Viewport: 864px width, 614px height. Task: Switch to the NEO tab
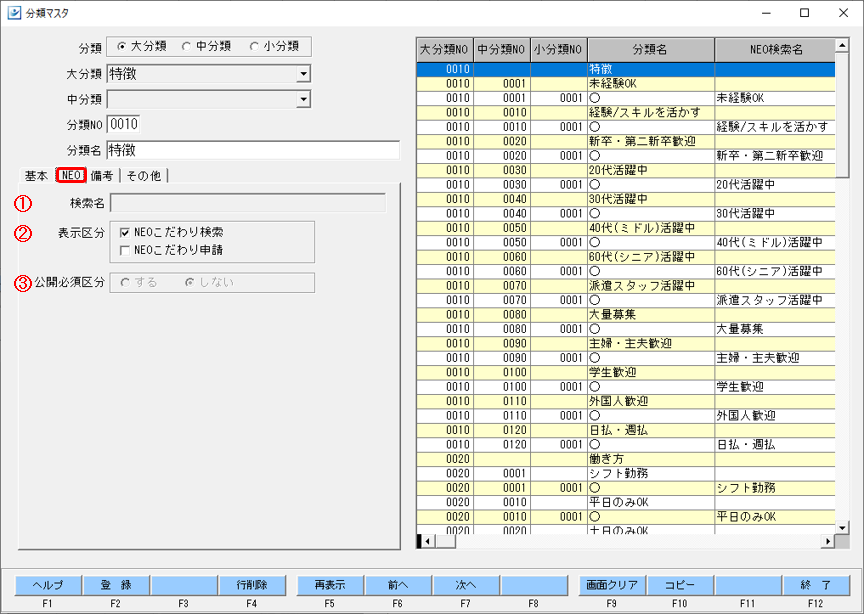pyautogui.click(x=71, y=175)
